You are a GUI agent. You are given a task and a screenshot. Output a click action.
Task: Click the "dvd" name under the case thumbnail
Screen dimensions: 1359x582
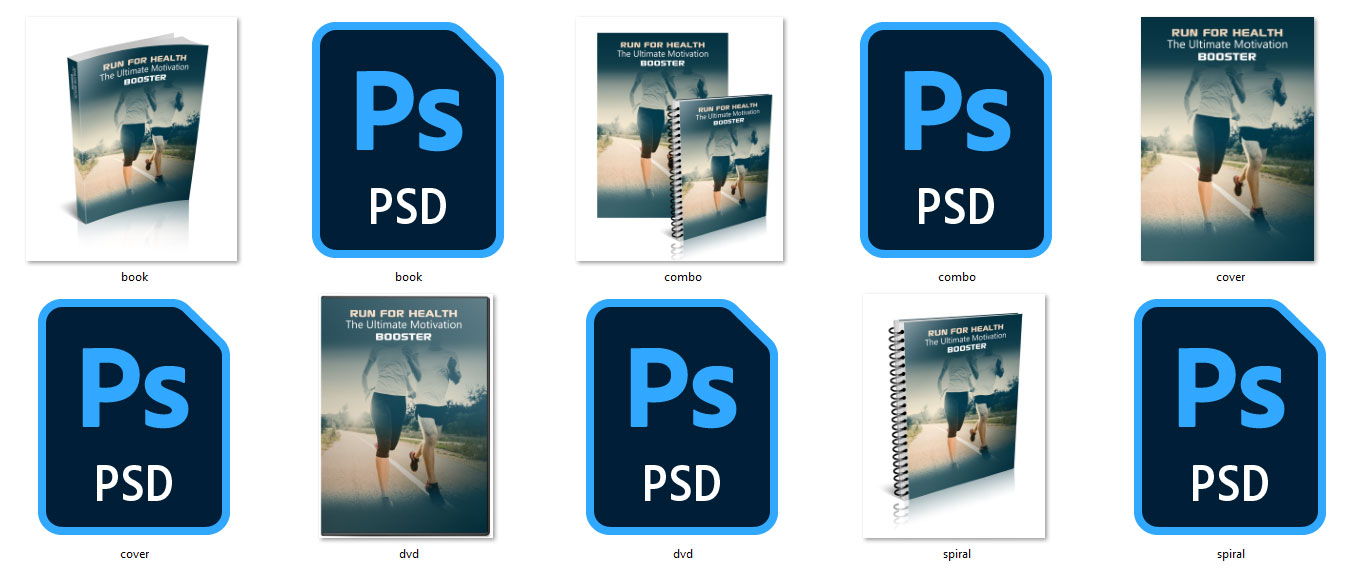408,554
